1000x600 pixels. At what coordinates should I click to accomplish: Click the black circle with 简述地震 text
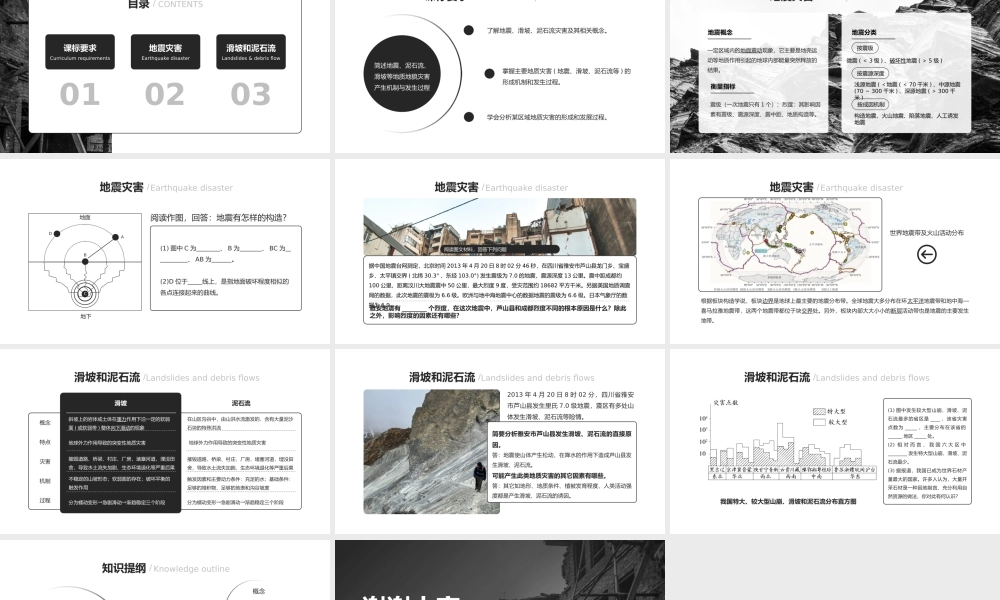pos(402,74)
